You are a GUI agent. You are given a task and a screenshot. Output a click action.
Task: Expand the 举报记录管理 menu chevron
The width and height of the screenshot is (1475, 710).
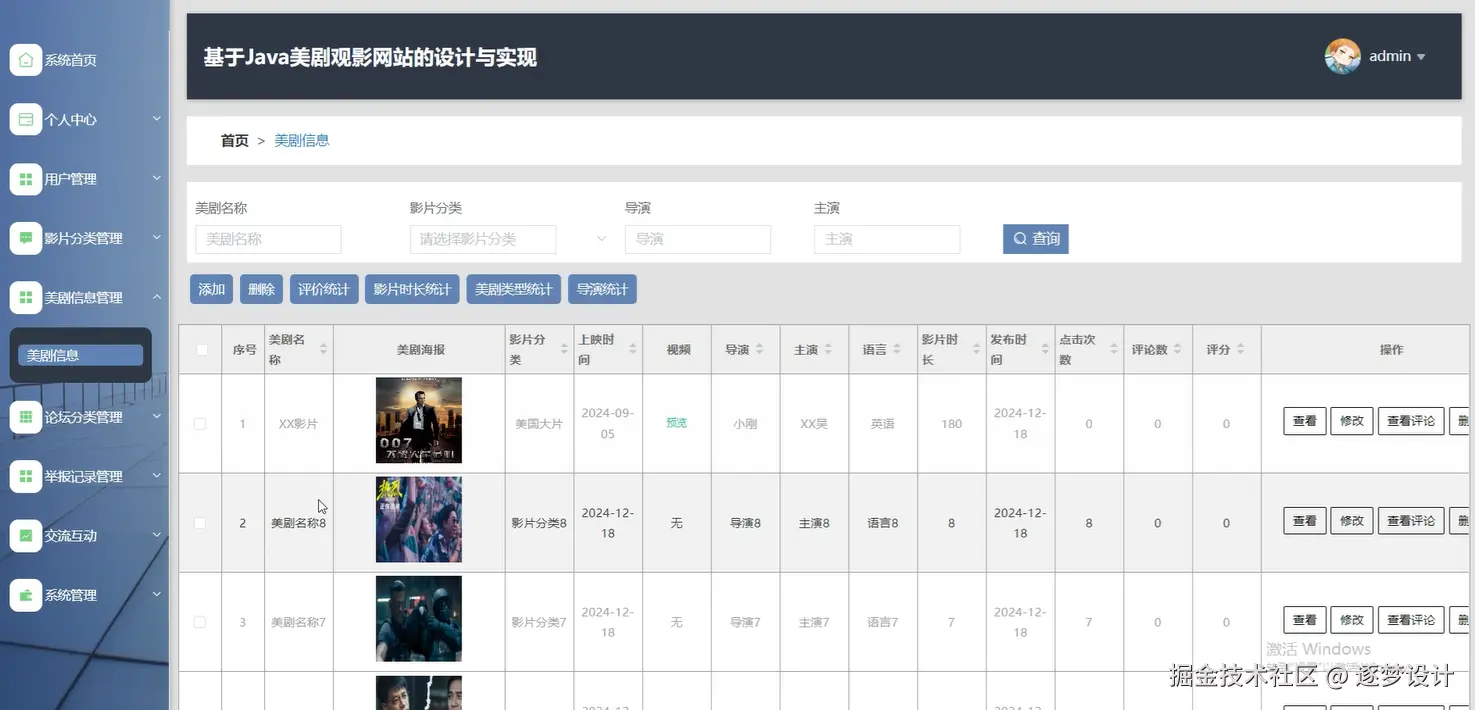pyautogui.click(x=156, y=476)
